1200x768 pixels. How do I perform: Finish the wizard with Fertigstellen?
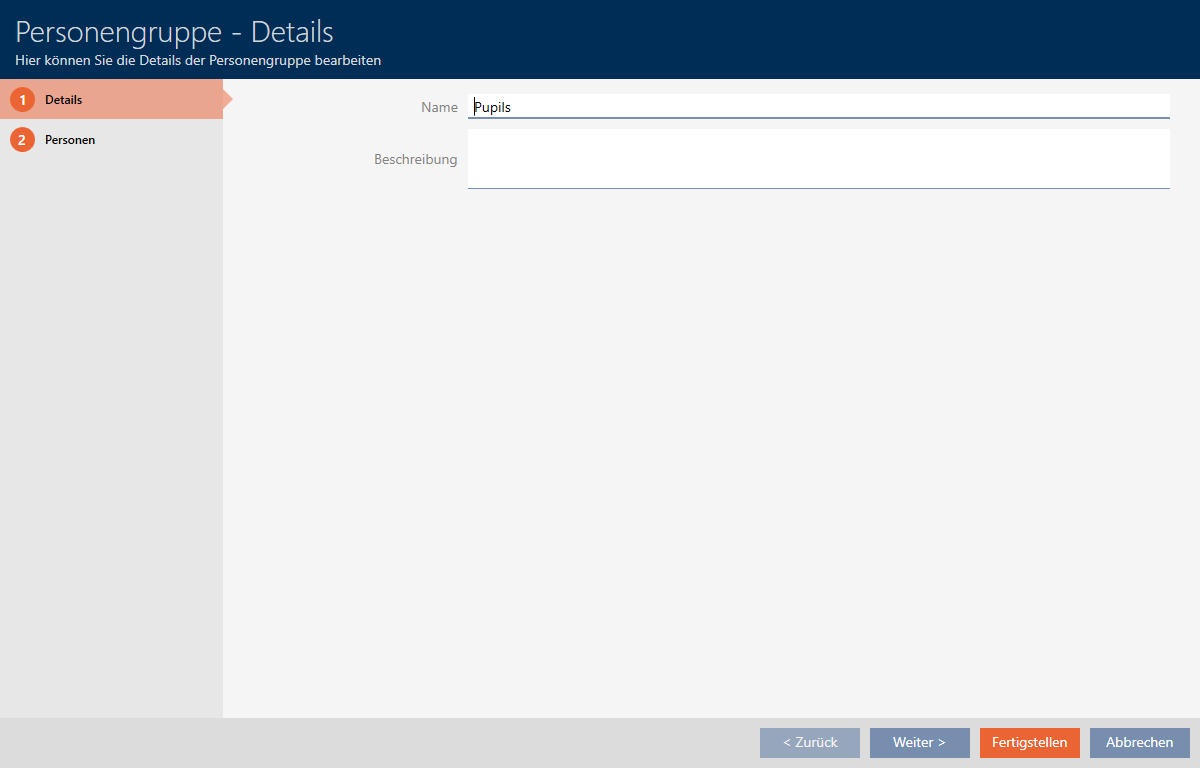1029,742
